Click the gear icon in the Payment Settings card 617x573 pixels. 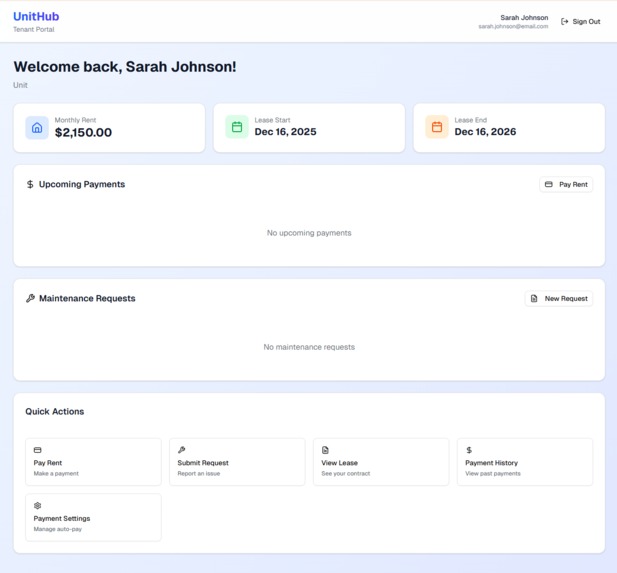pyautogui.click(x=37, y=505)
